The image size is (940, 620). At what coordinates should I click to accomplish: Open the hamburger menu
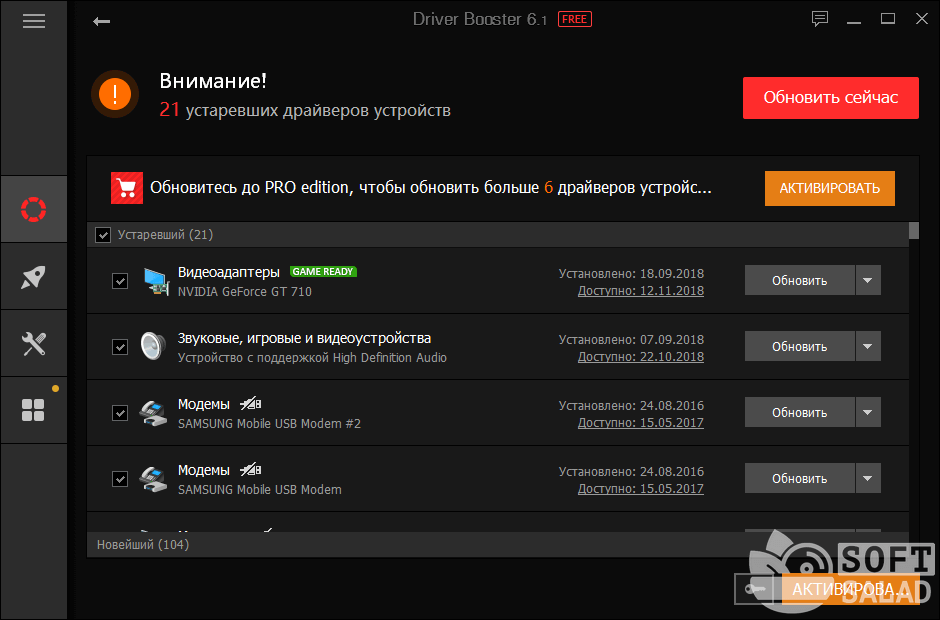[x=34, y=21]
